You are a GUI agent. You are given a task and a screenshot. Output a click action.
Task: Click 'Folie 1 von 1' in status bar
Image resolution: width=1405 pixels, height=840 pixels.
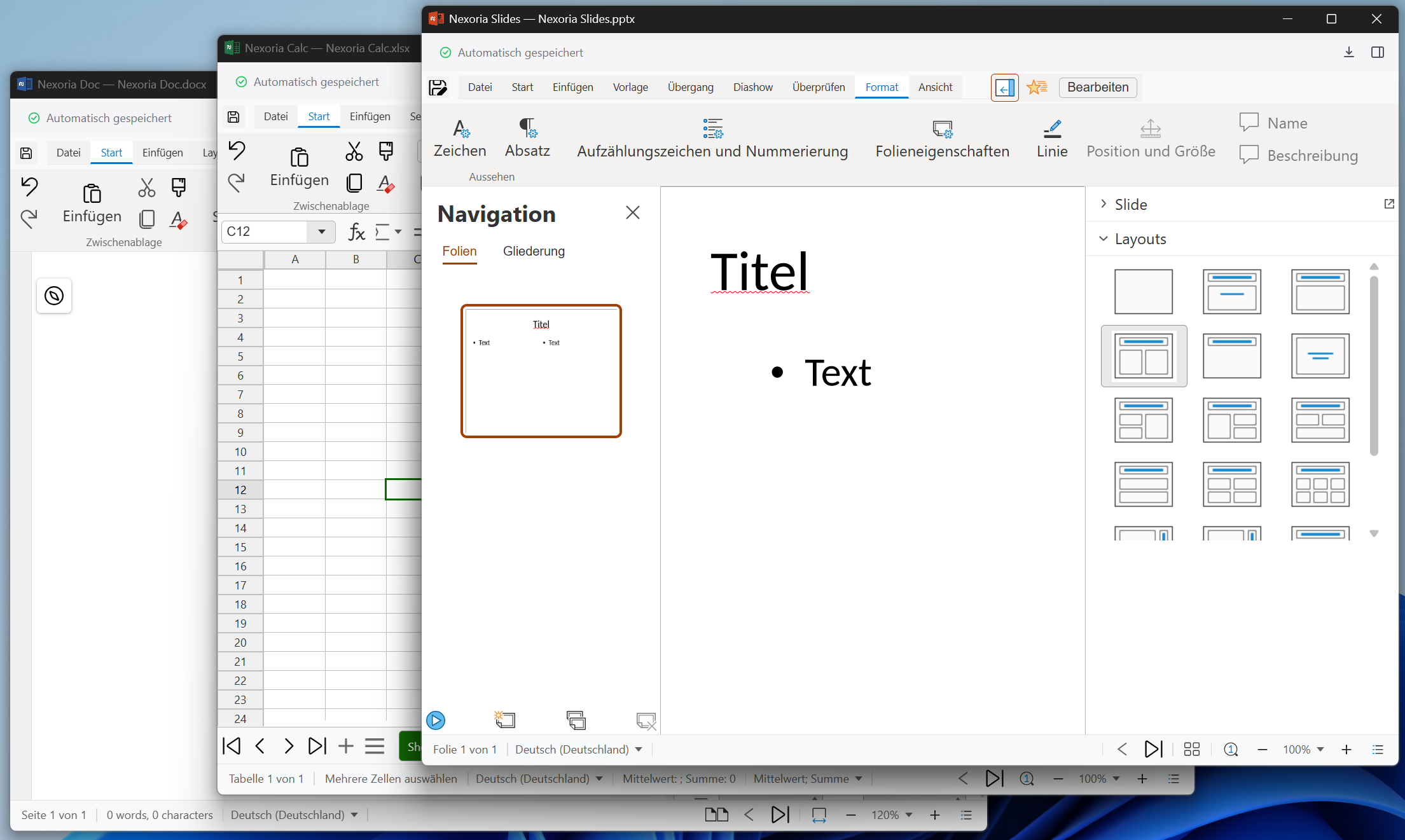coord(464,749)
